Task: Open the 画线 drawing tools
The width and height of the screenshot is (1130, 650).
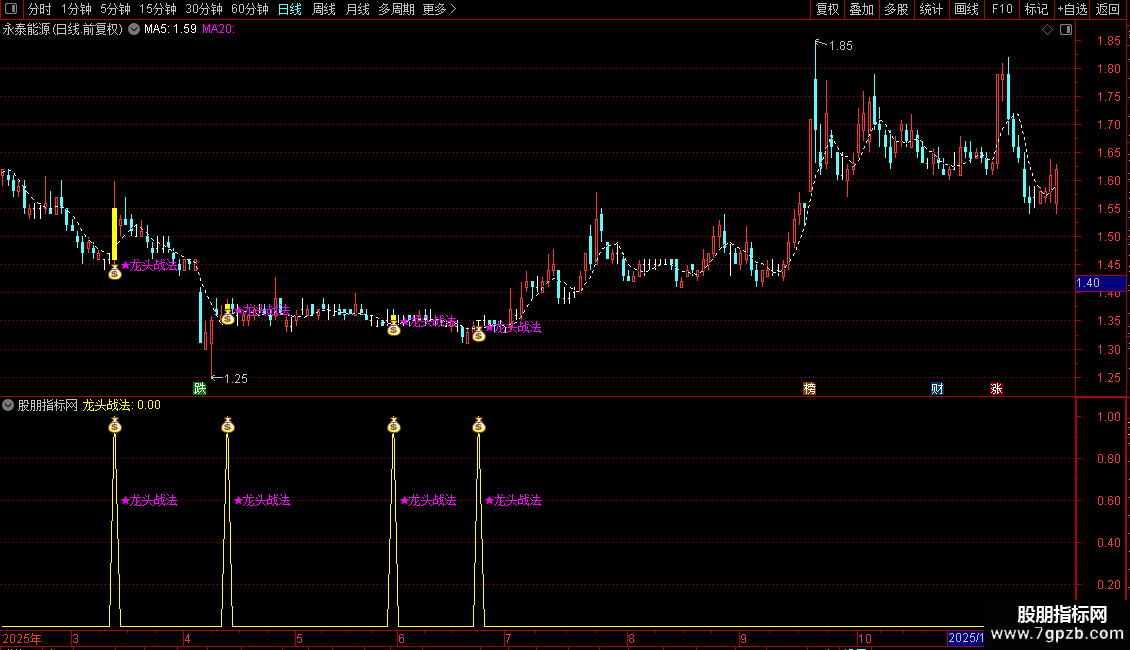Action: point(966,9)
